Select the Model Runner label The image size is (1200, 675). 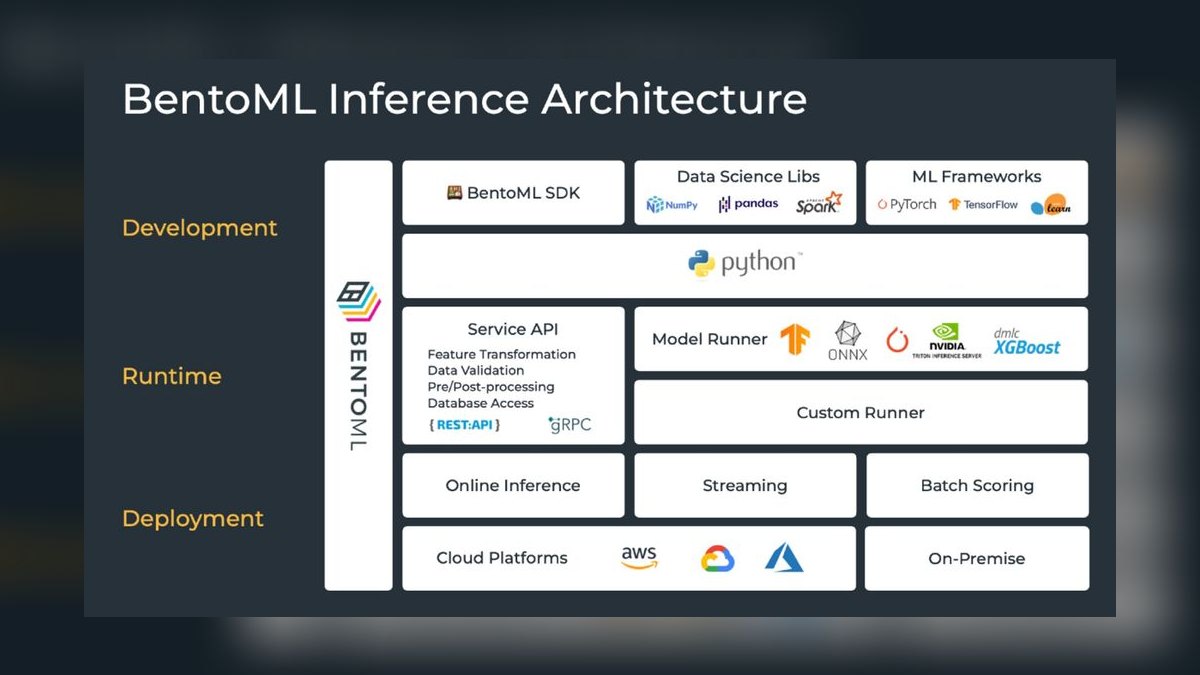click(x=710, y=339)
